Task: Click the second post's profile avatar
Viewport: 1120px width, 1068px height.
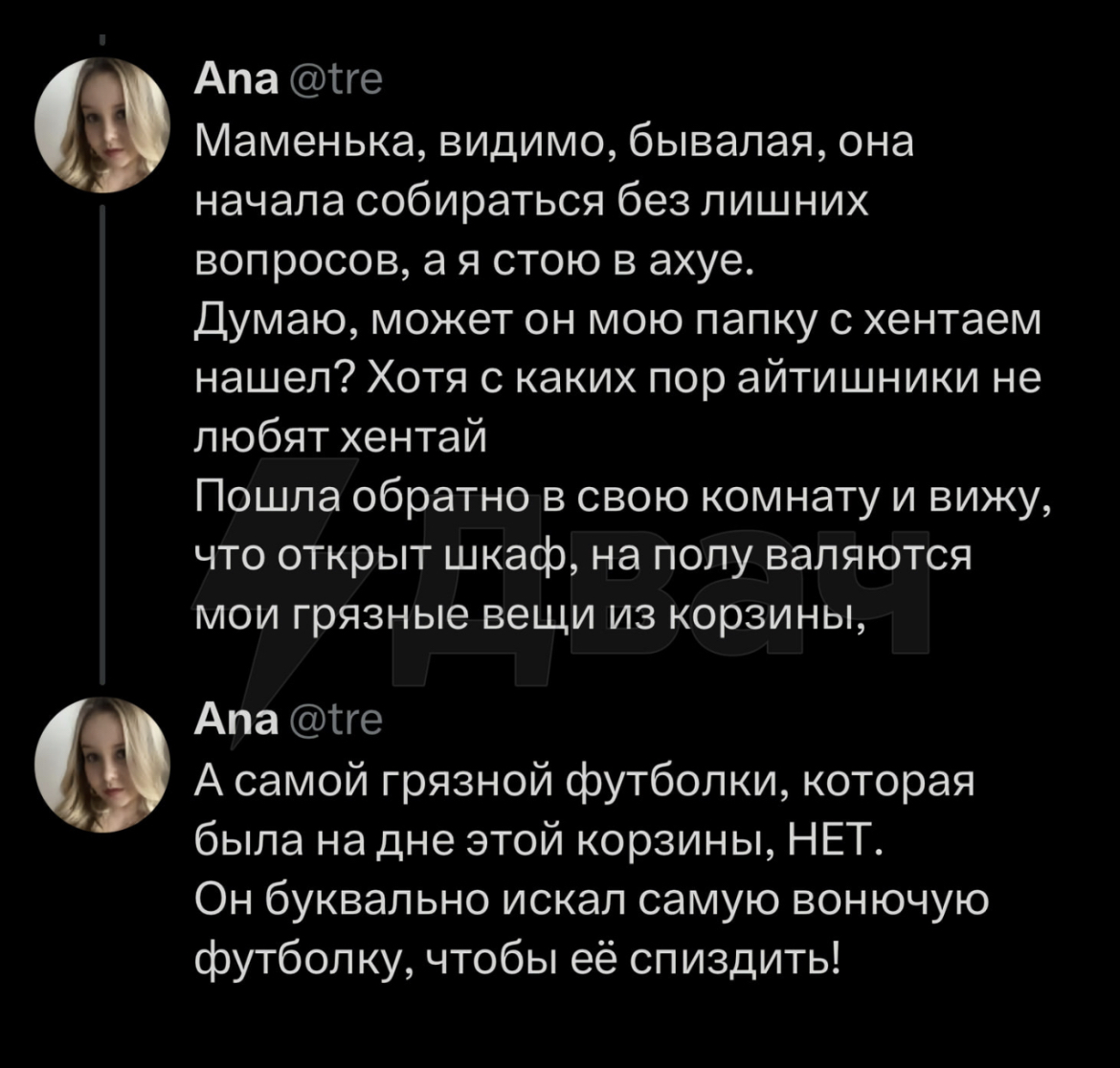Action: (x=102, y=765)
